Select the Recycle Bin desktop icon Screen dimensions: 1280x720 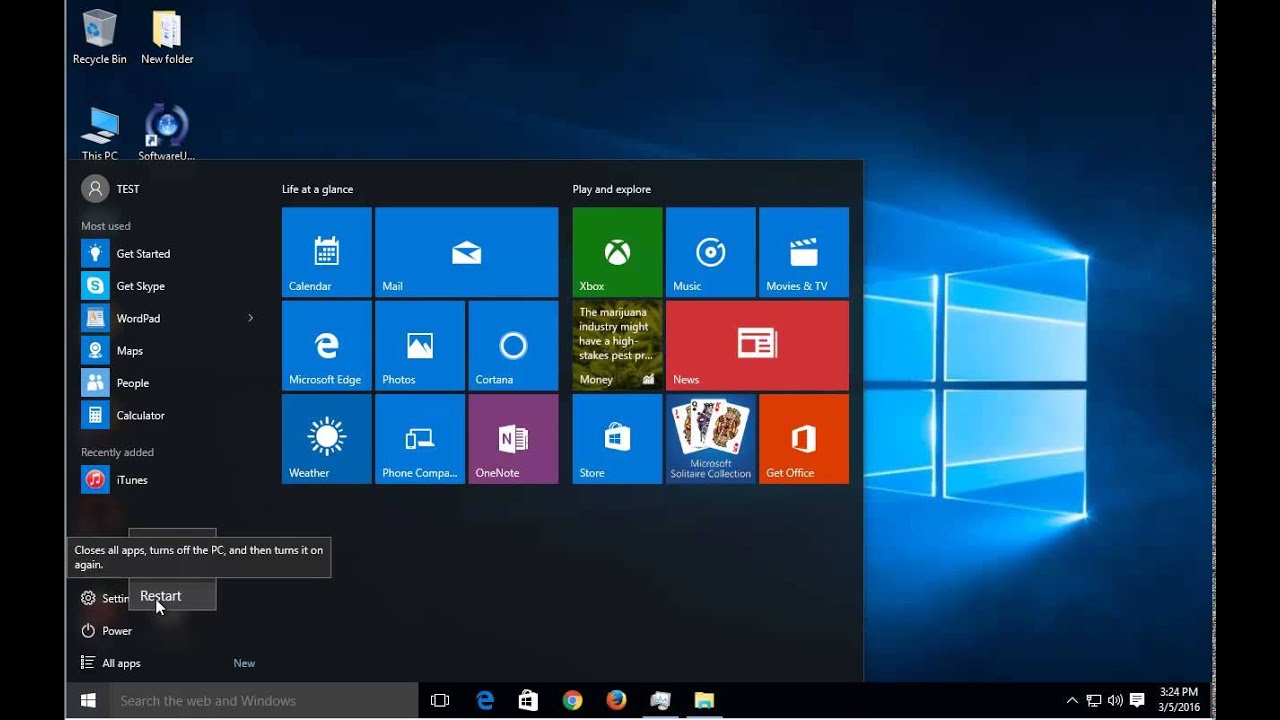(99, 38)
